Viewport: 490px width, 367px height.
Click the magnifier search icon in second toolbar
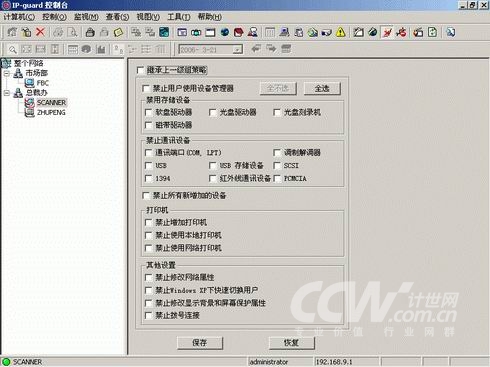pyautogui.click(x=12, y=49)
